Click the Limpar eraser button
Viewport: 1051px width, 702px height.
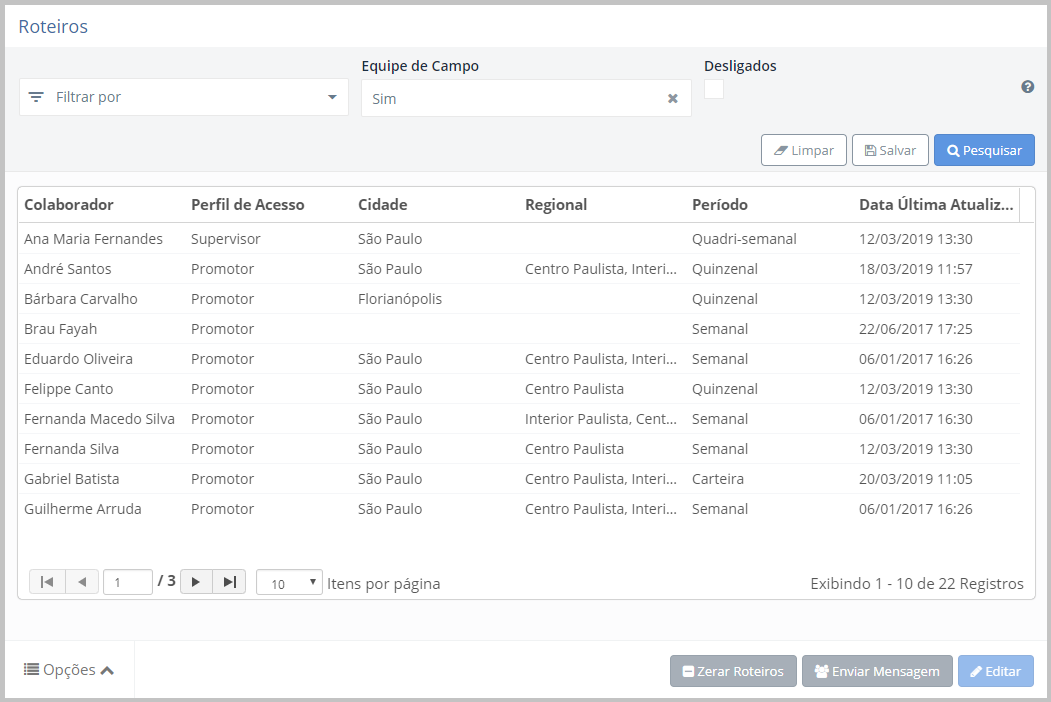tap(804, 150)
